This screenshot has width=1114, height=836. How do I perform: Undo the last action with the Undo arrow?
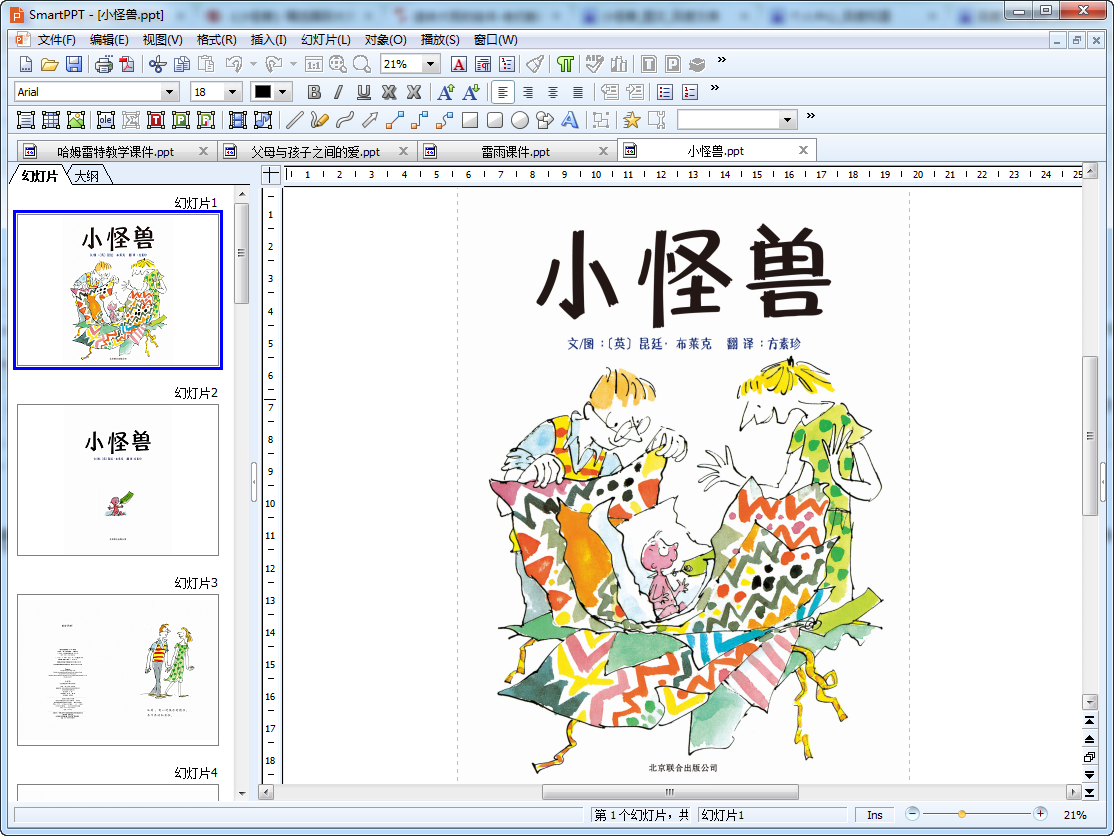point(234,65)
